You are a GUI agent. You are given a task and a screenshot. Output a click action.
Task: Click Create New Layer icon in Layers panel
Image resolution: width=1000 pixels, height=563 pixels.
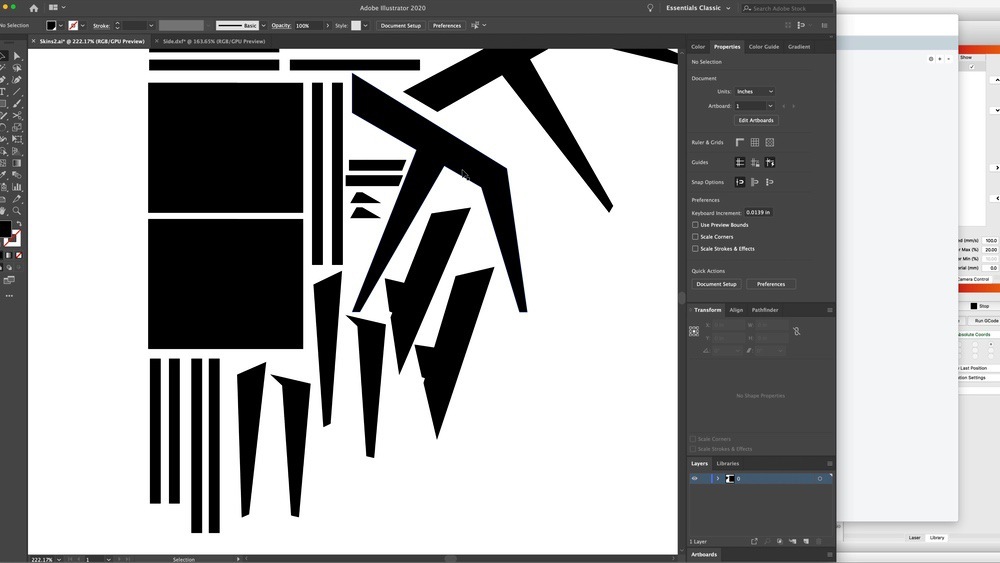[806, 541]
